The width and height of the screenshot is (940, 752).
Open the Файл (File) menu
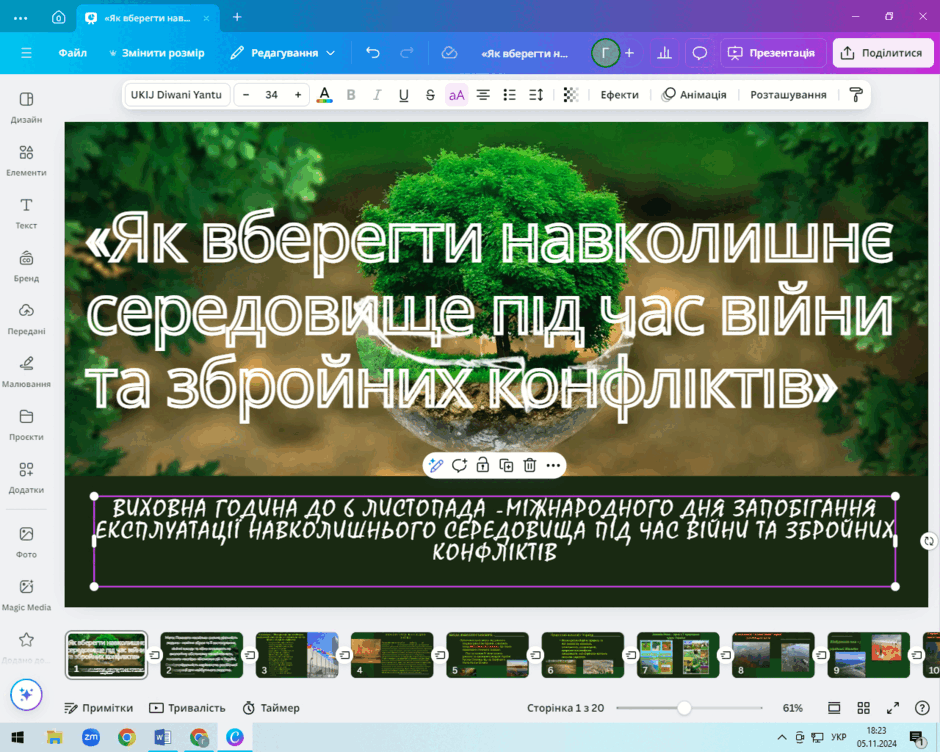click(73, 53)
